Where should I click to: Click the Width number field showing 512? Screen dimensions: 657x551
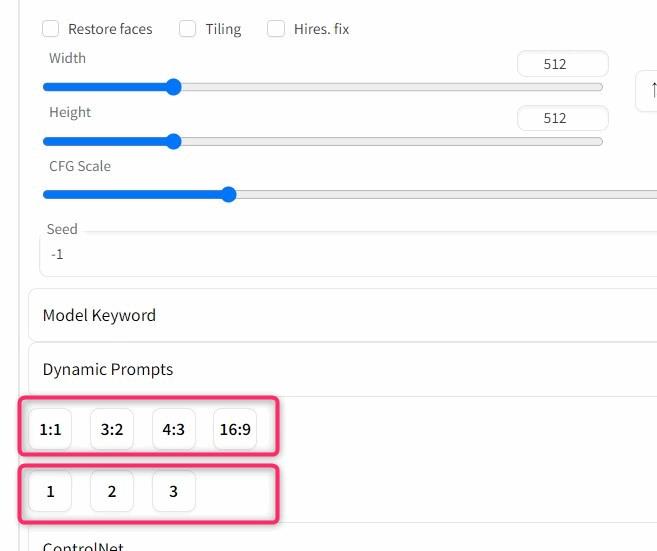563,64
